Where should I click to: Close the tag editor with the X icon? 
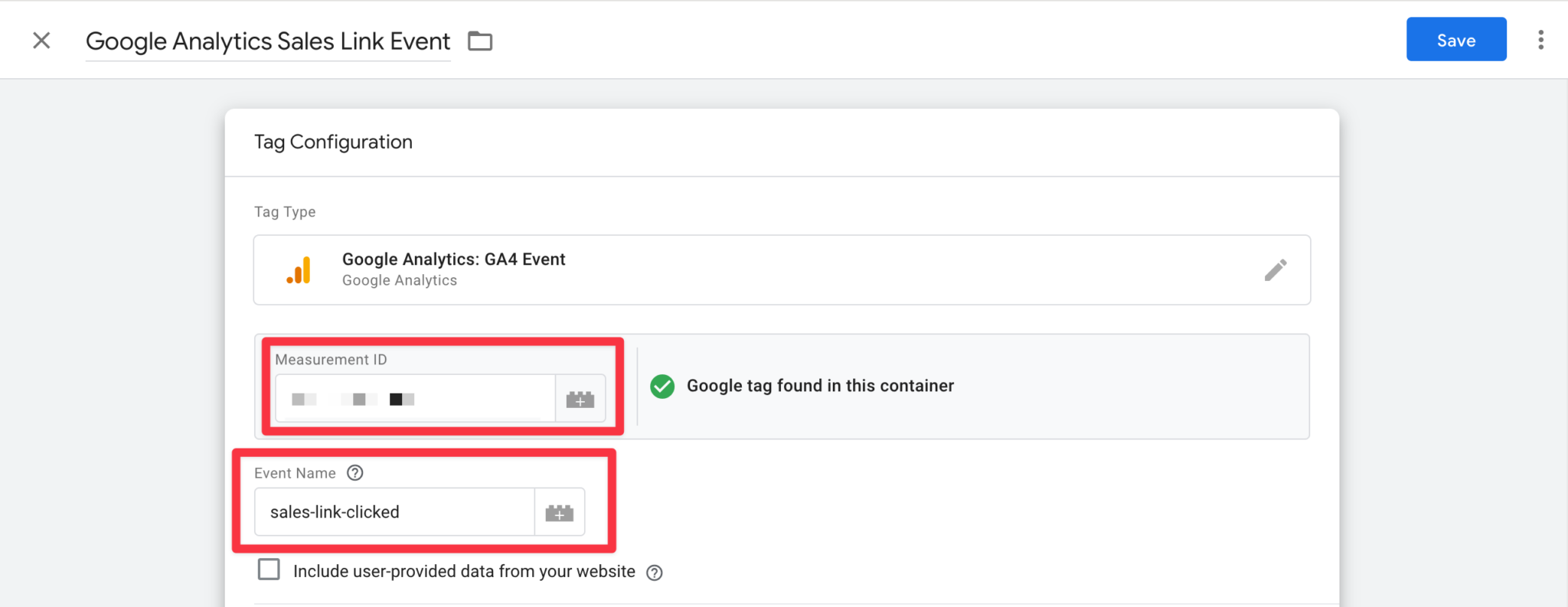coord(42,41)
